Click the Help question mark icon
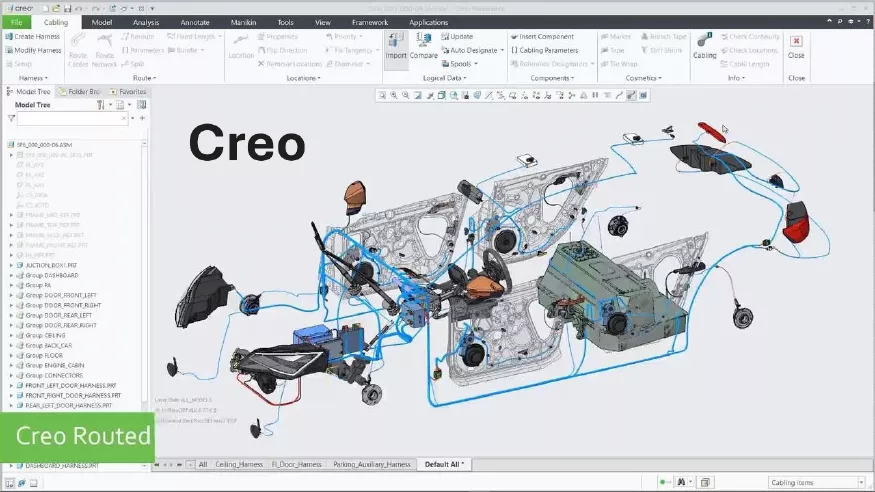This screenshot has height=492, width=875. (x=868, y=22)
